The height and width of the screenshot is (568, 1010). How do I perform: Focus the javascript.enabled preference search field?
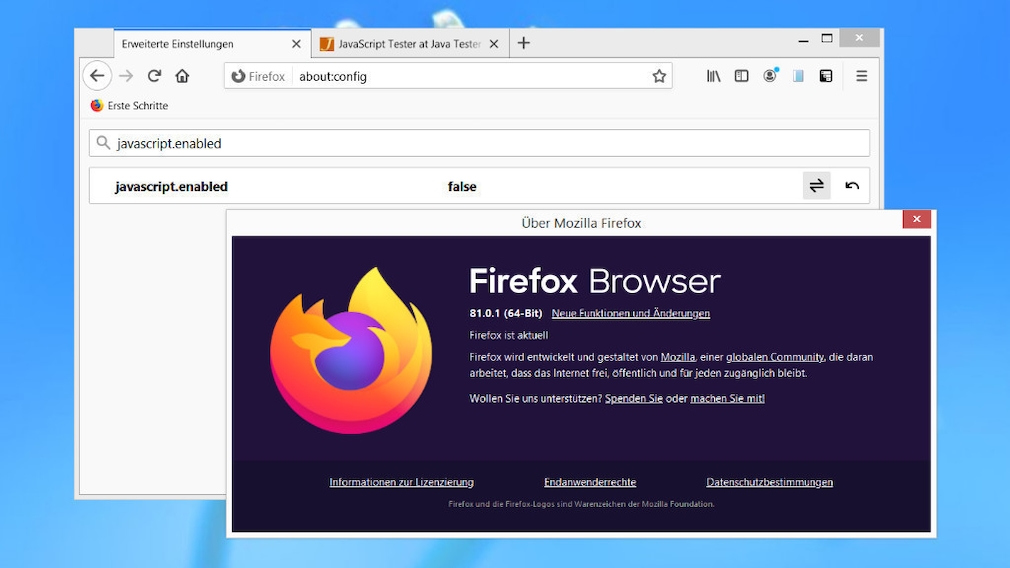(x=480, y=143)
